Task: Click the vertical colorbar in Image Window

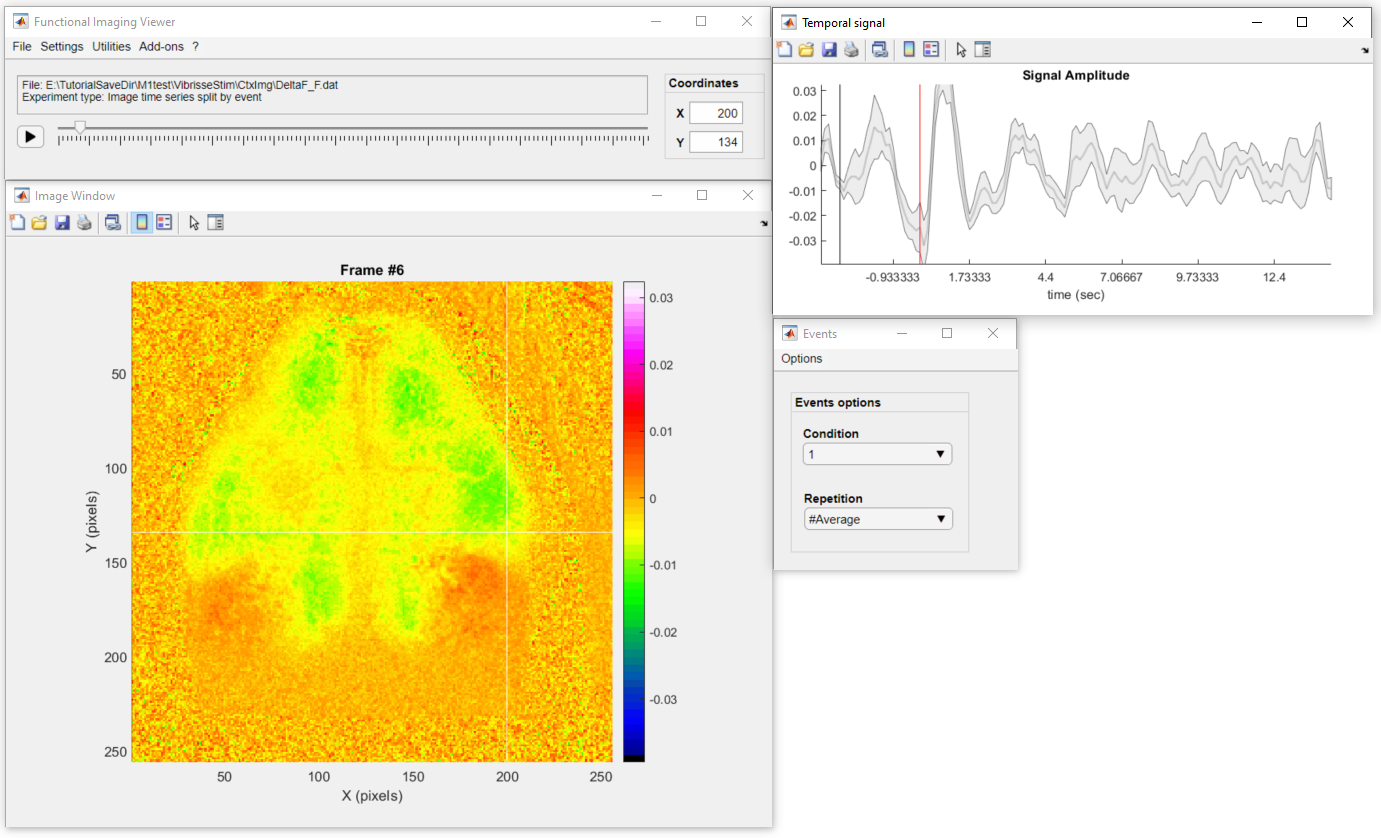Action: click(x=634, y=521)
